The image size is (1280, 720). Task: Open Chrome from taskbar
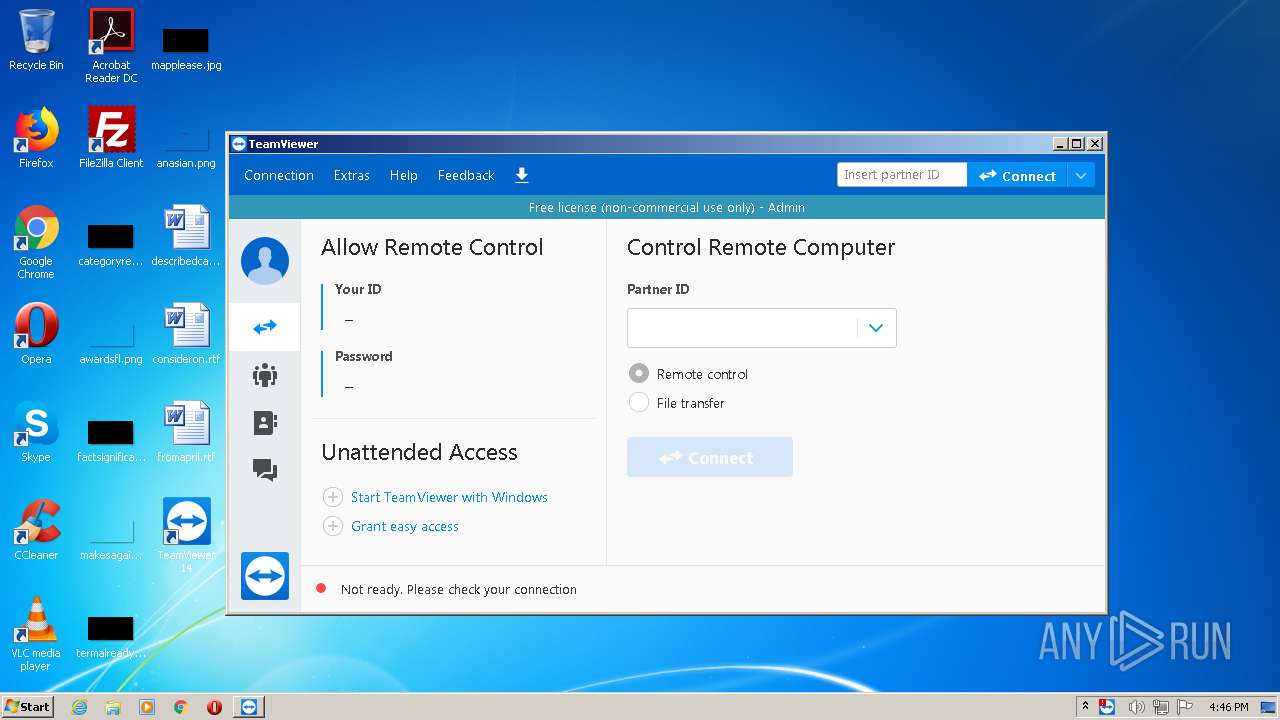(180, 707)
